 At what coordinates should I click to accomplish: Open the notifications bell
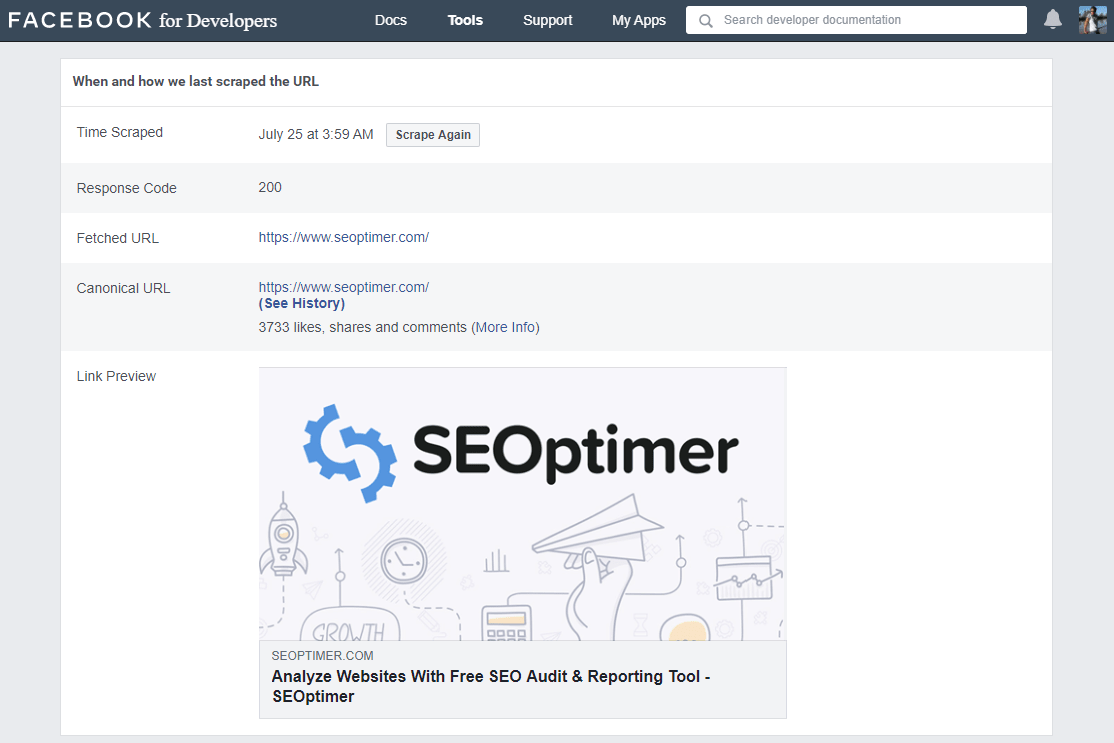(1052, 20)
